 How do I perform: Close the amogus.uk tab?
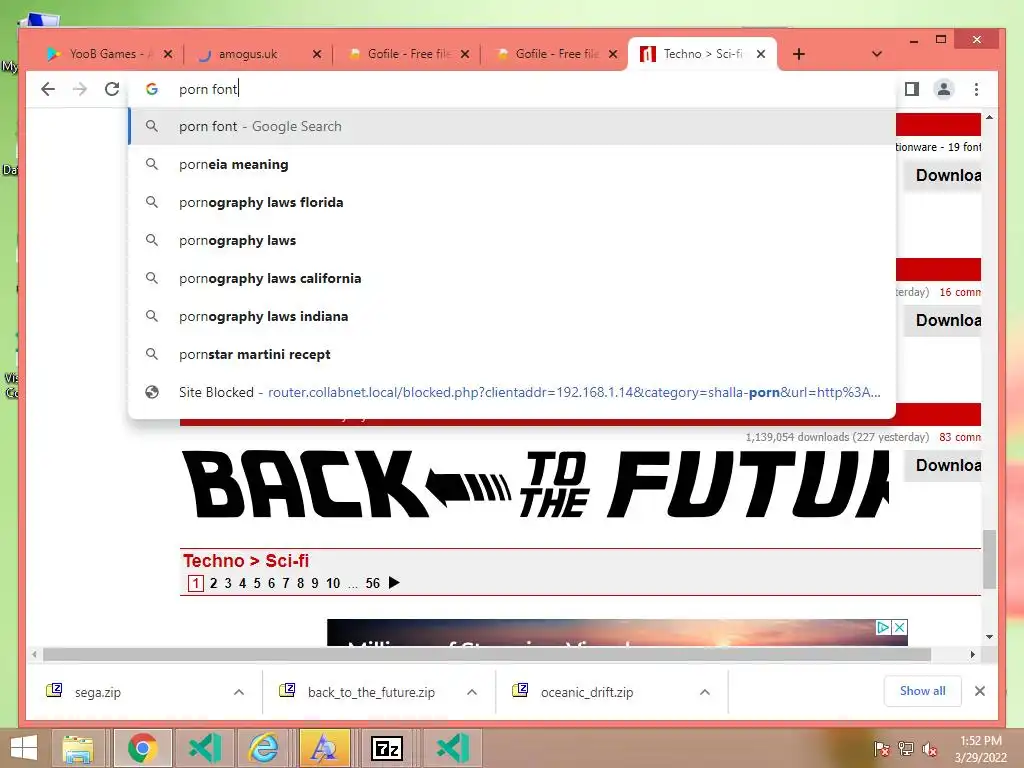[317, 54]
